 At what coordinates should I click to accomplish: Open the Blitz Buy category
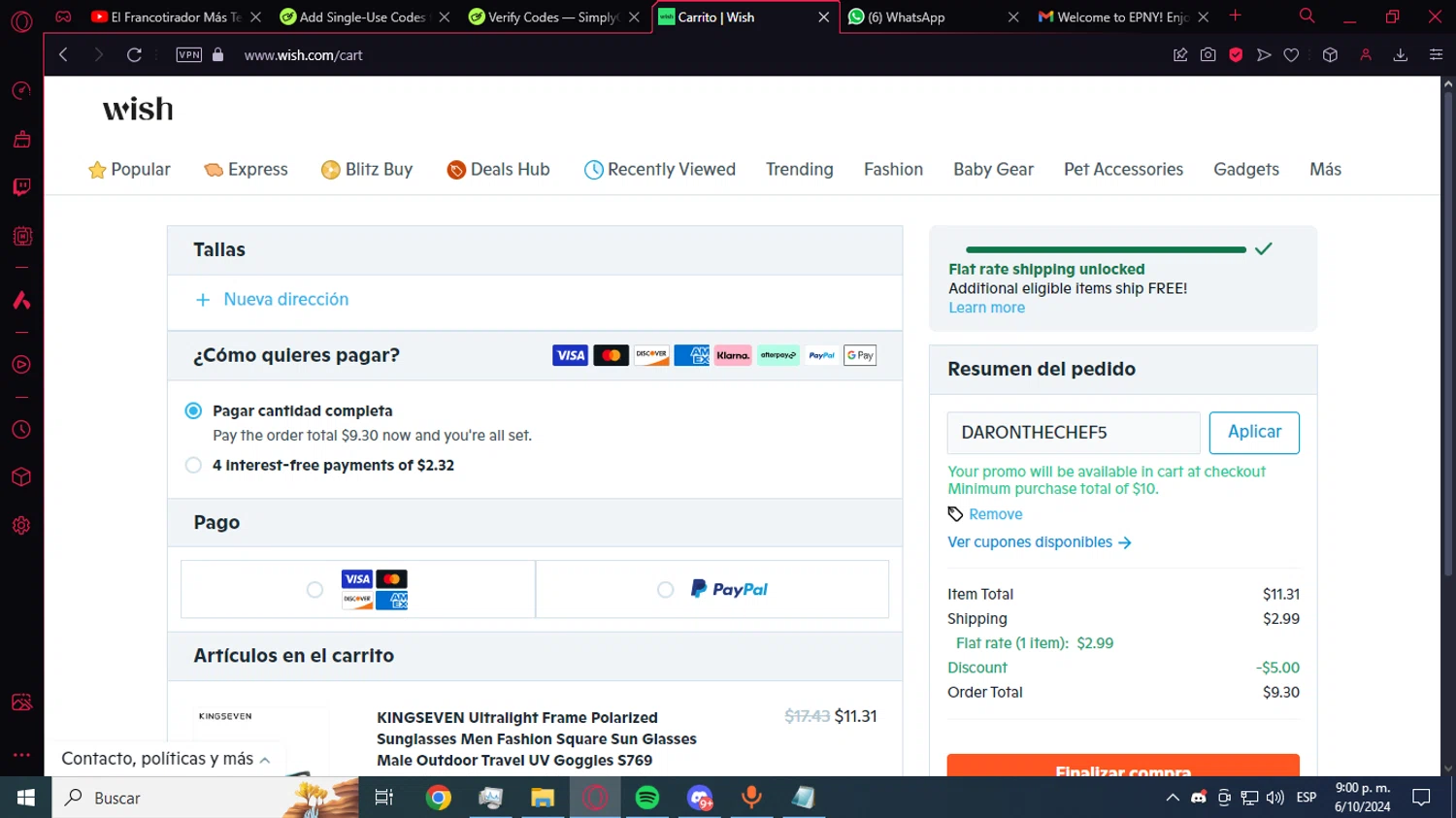click(367, 170)
